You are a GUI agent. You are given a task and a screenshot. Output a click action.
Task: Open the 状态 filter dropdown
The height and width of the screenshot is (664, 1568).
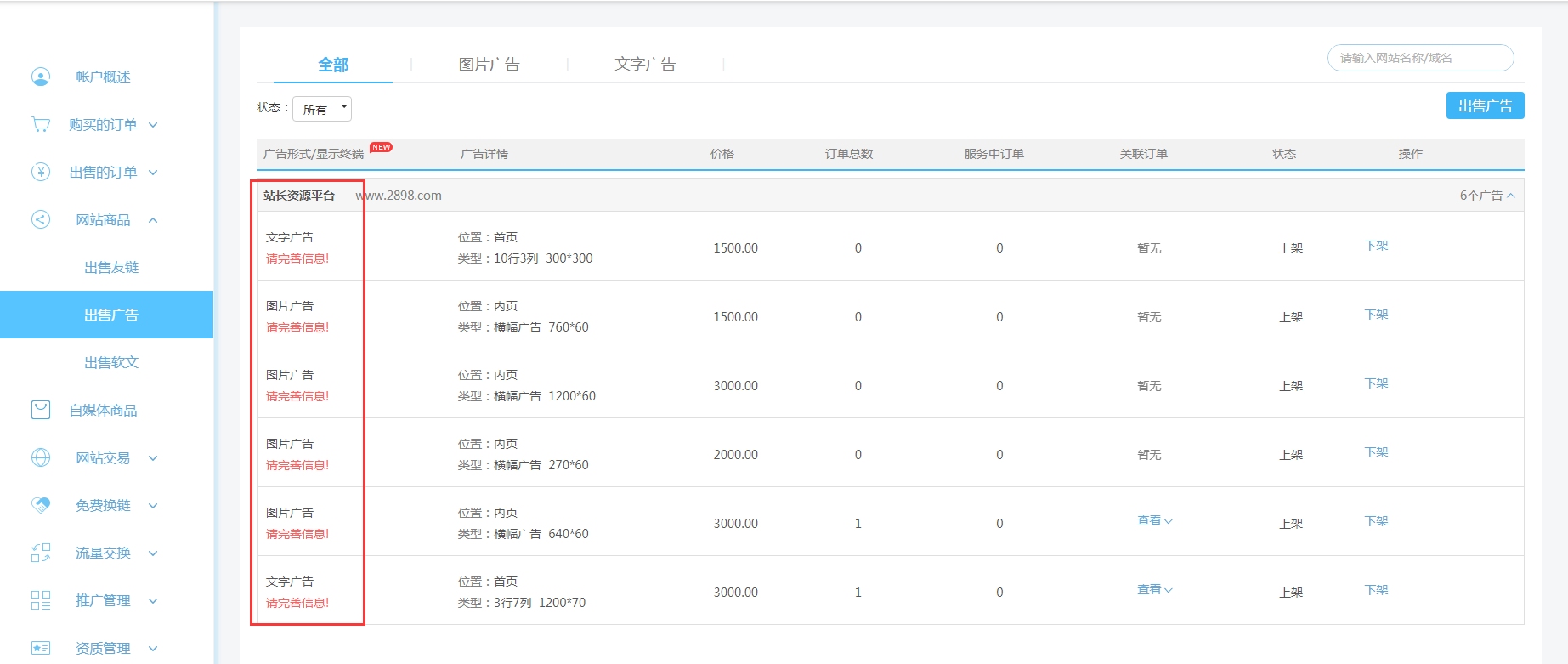322,109
